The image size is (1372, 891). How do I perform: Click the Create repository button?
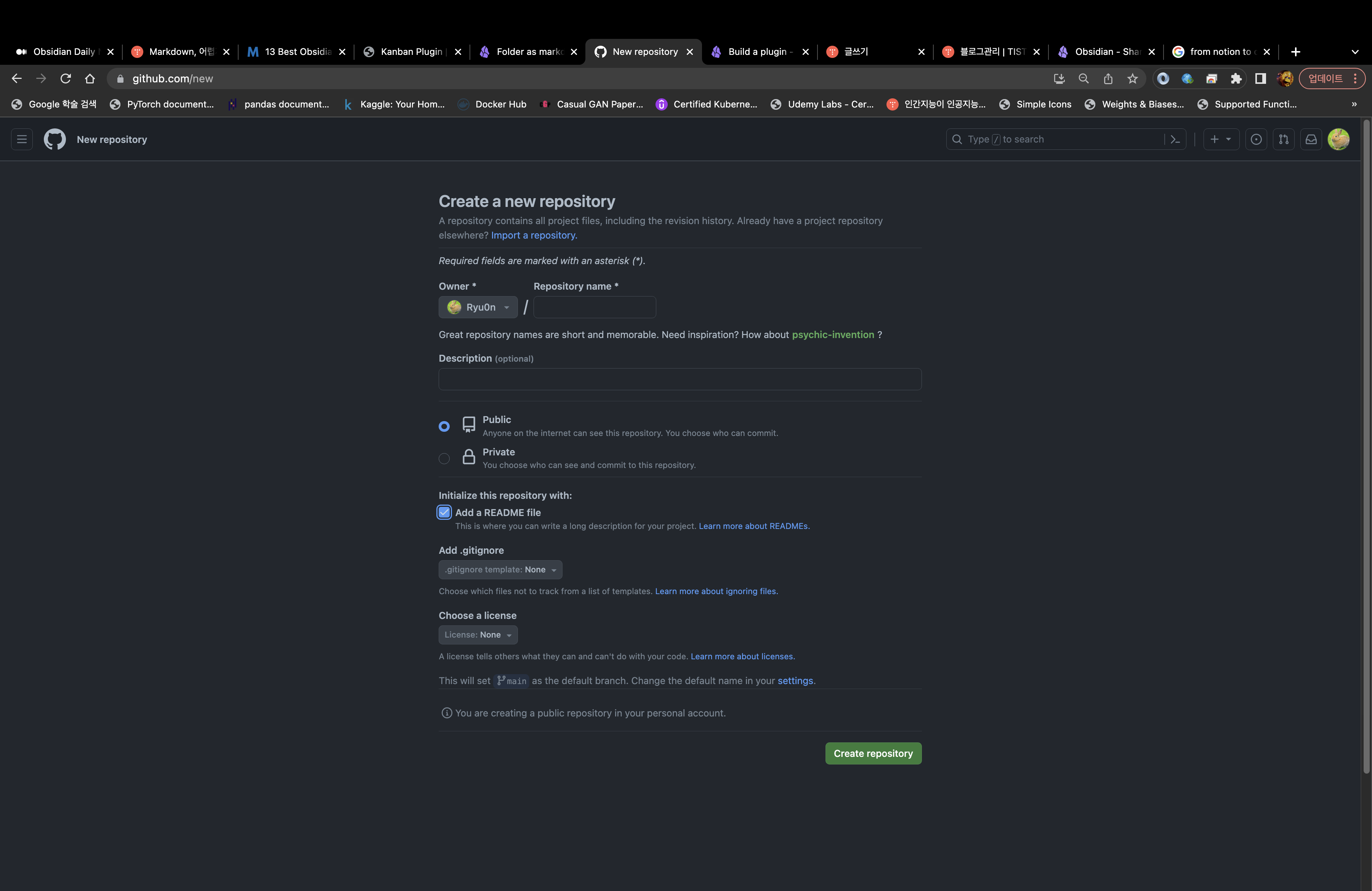873,753
